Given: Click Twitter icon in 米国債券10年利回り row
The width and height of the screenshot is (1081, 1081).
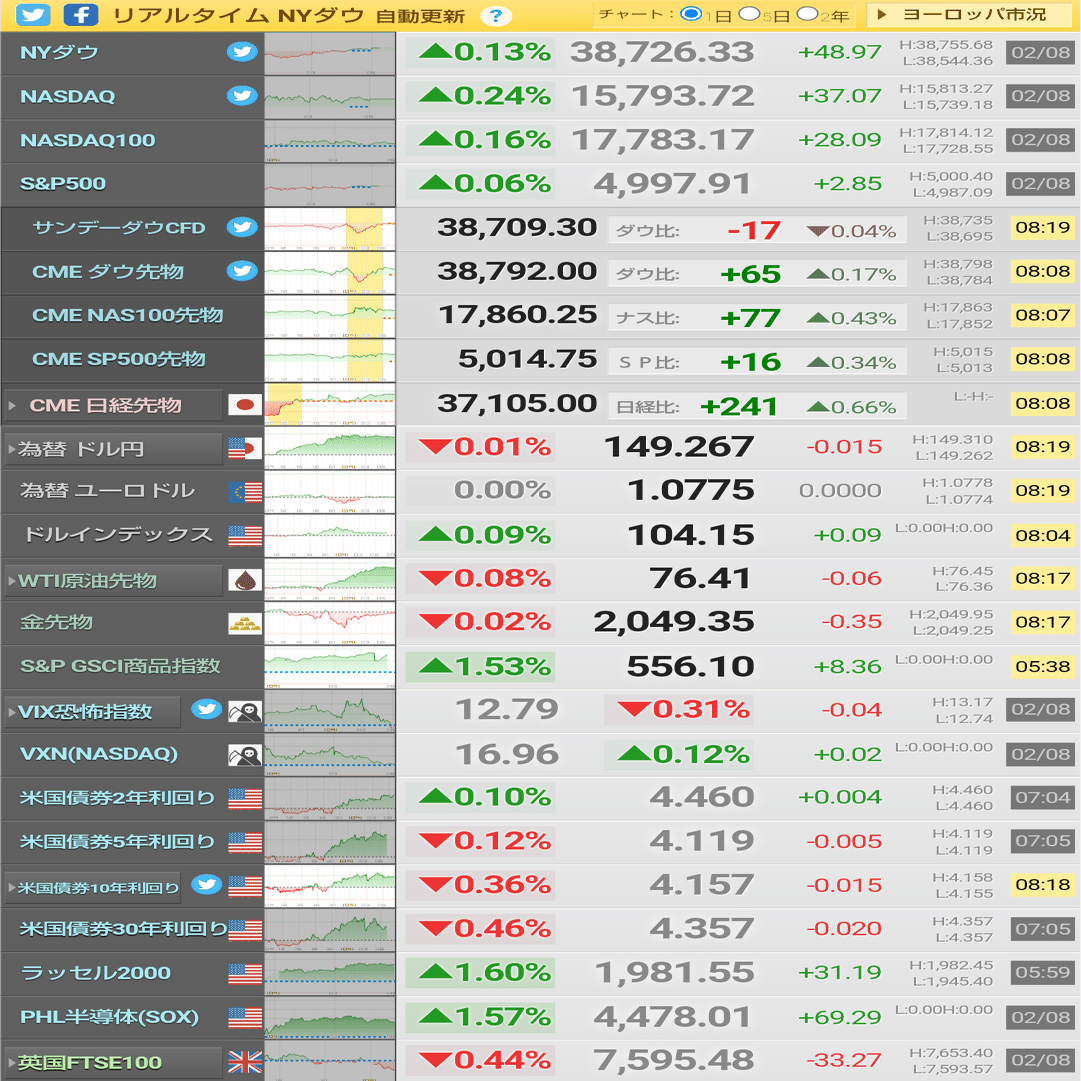Looking at the screenshot, I should [206, 885].
